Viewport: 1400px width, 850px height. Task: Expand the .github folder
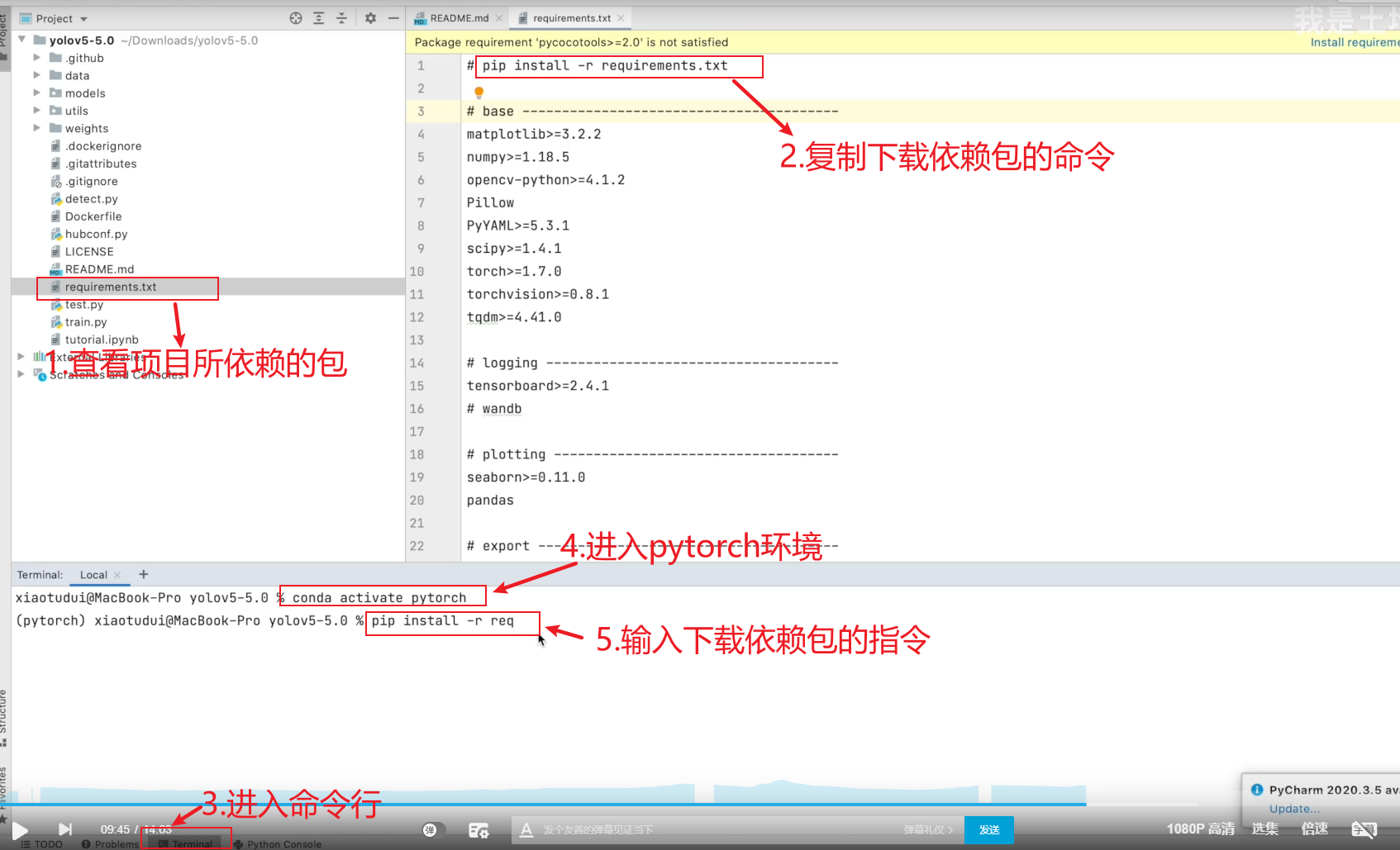point(36,58)
